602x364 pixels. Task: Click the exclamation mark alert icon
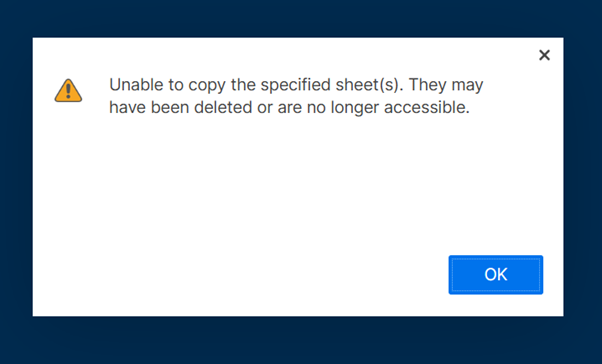click(68, 91)
